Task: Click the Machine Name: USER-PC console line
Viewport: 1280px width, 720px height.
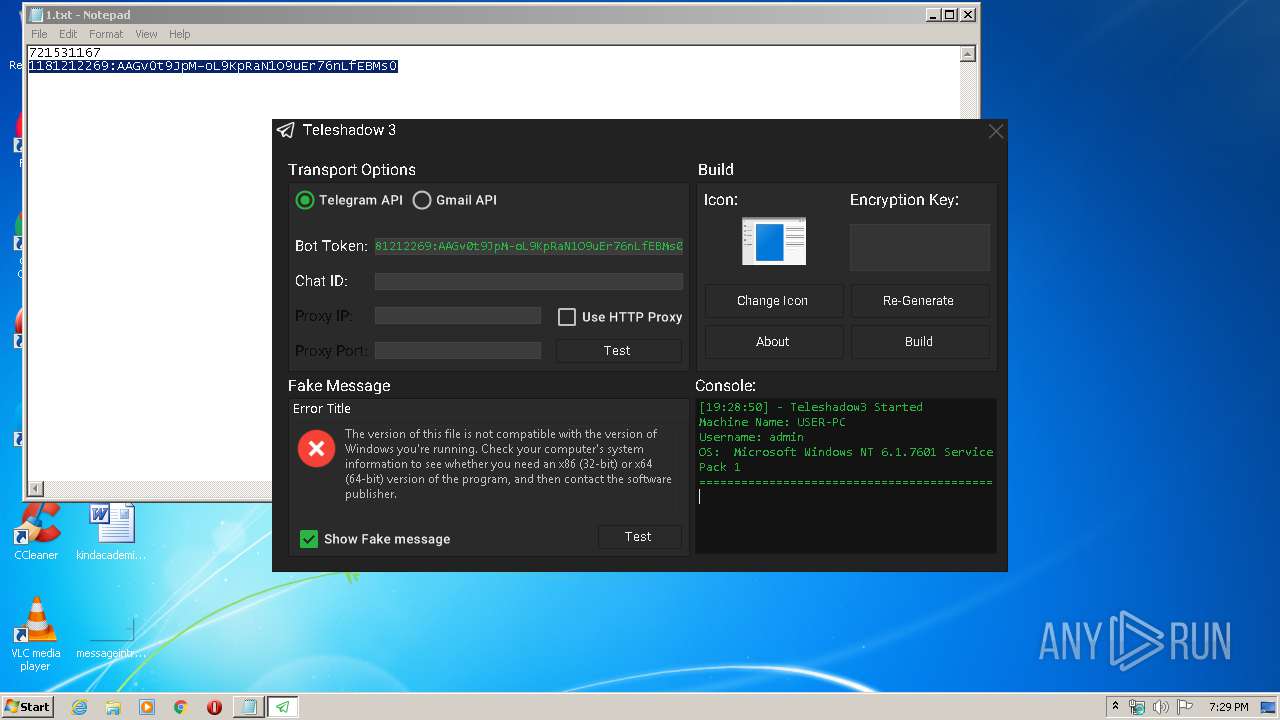Action: (x=772, y=422)
